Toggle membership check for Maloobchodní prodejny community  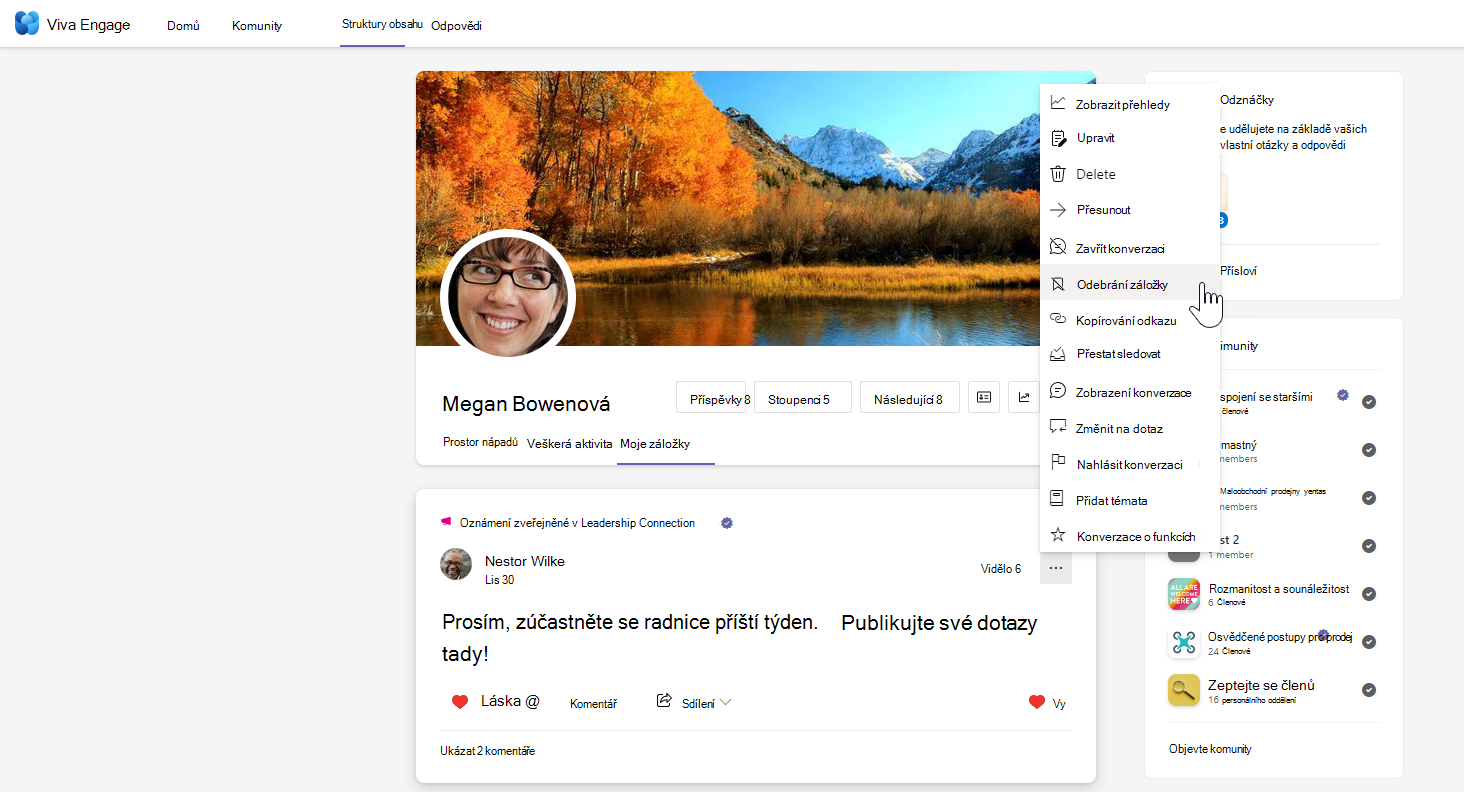(1369, 498)
